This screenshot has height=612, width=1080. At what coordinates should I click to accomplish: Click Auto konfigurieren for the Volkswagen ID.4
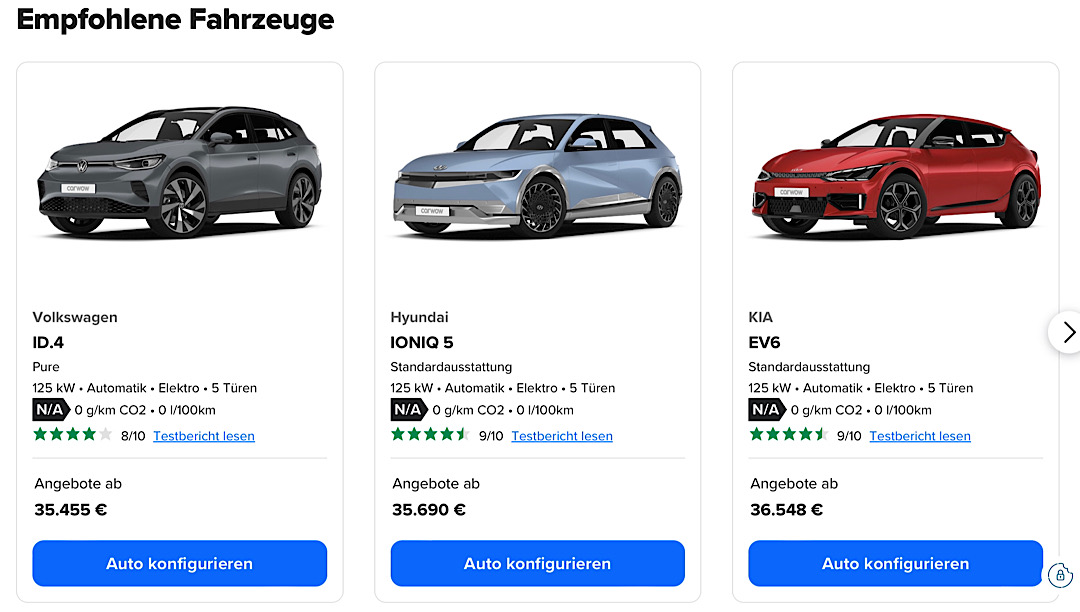pos(179,563)
